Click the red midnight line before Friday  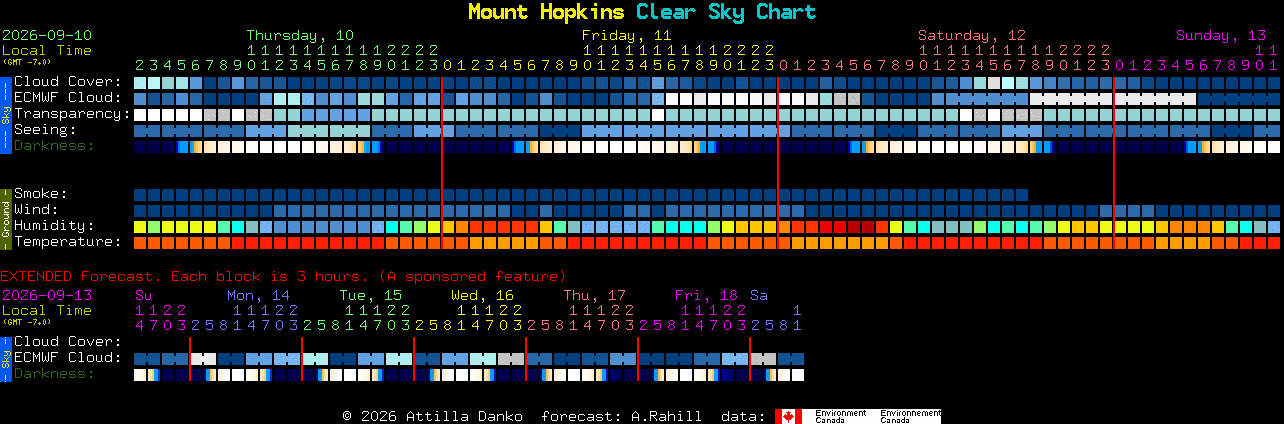tap(442, 162)
